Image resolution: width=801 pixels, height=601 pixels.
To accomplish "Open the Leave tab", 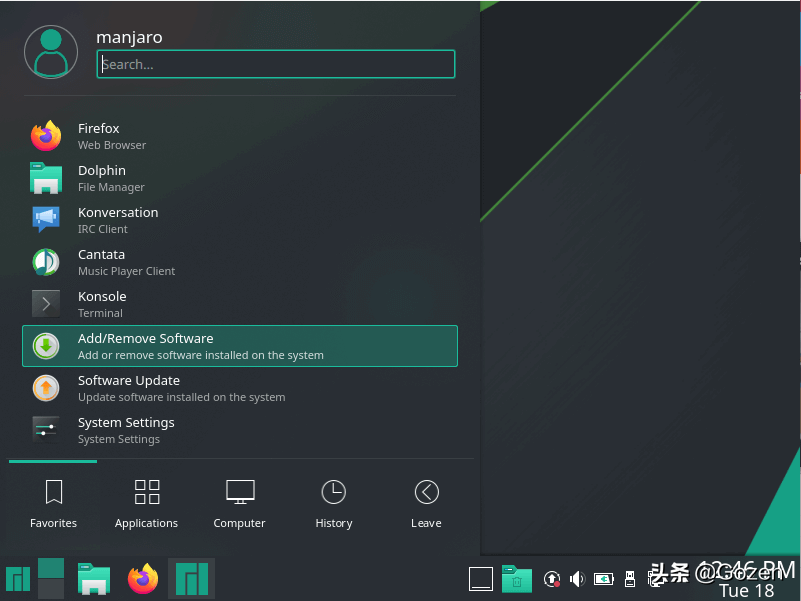I will 427,503.
